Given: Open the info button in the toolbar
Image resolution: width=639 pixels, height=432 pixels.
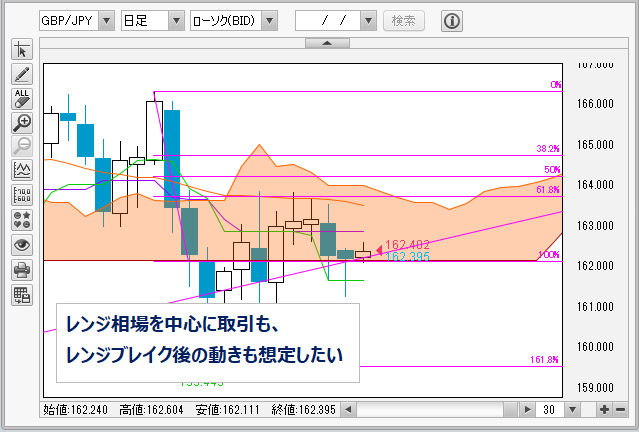Looking at the screenshot, I should (452, 20).
